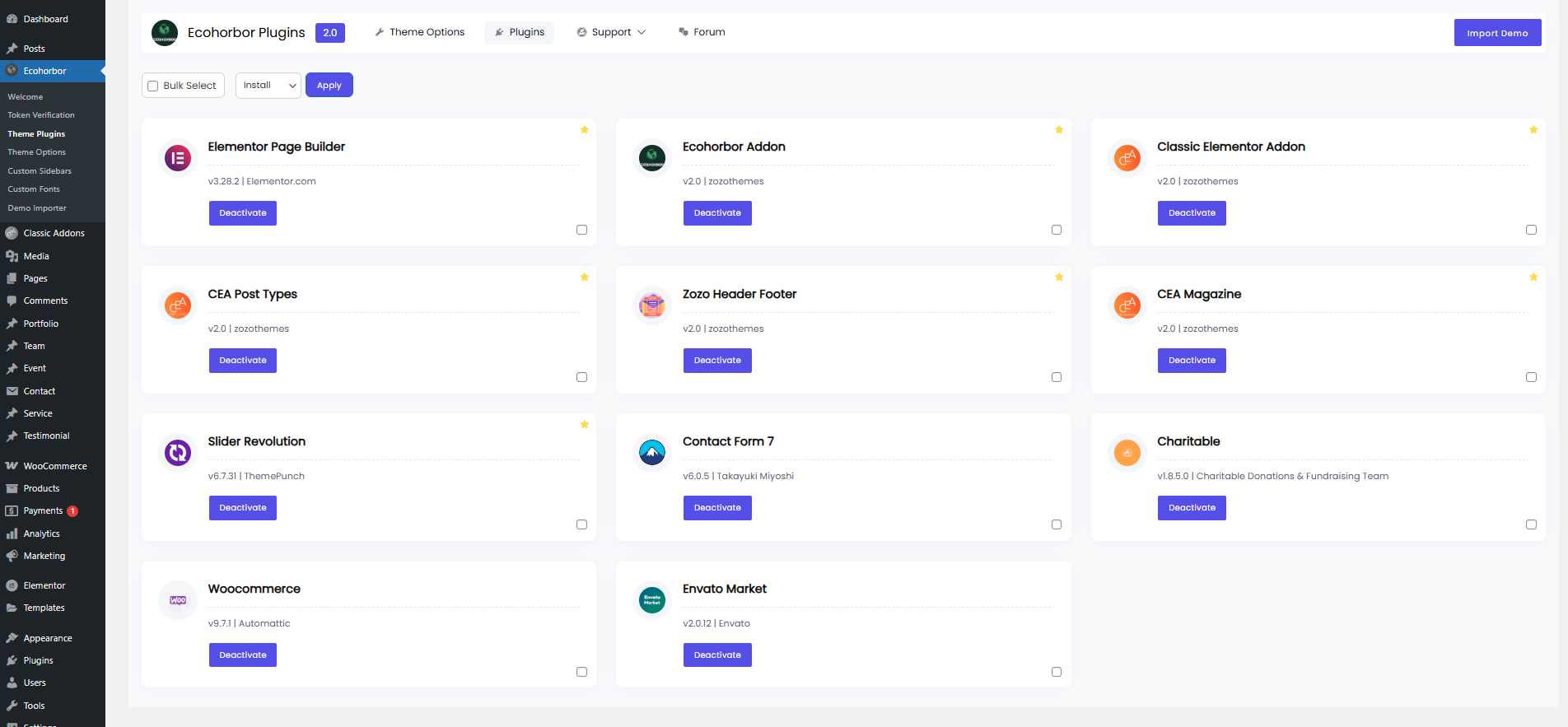
Task: Click the Contact Form 7 plugin icon
Action: click(652, 452)
